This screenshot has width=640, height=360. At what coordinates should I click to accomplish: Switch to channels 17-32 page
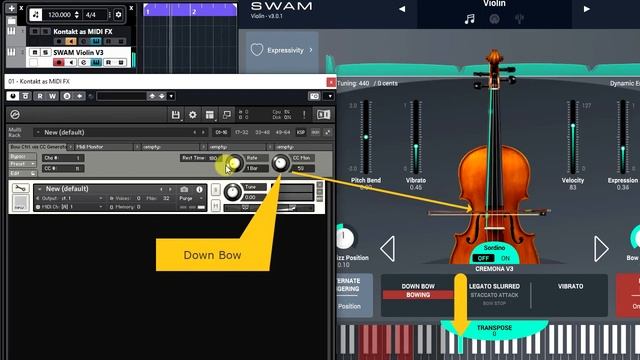[x=241, y=132]
